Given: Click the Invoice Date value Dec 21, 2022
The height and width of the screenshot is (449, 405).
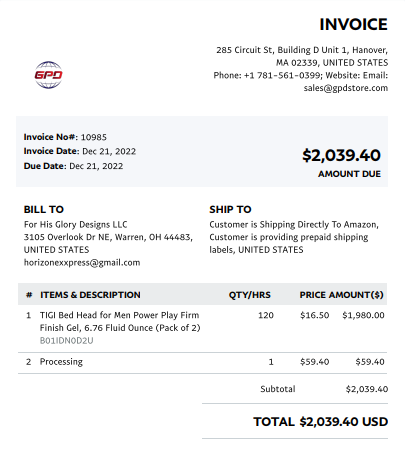Looking at the screenshot, I should 109,151.
